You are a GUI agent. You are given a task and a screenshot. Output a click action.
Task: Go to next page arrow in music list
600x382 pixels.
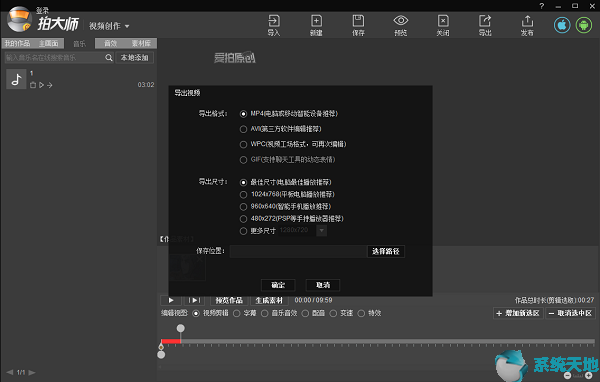point(32,372)
